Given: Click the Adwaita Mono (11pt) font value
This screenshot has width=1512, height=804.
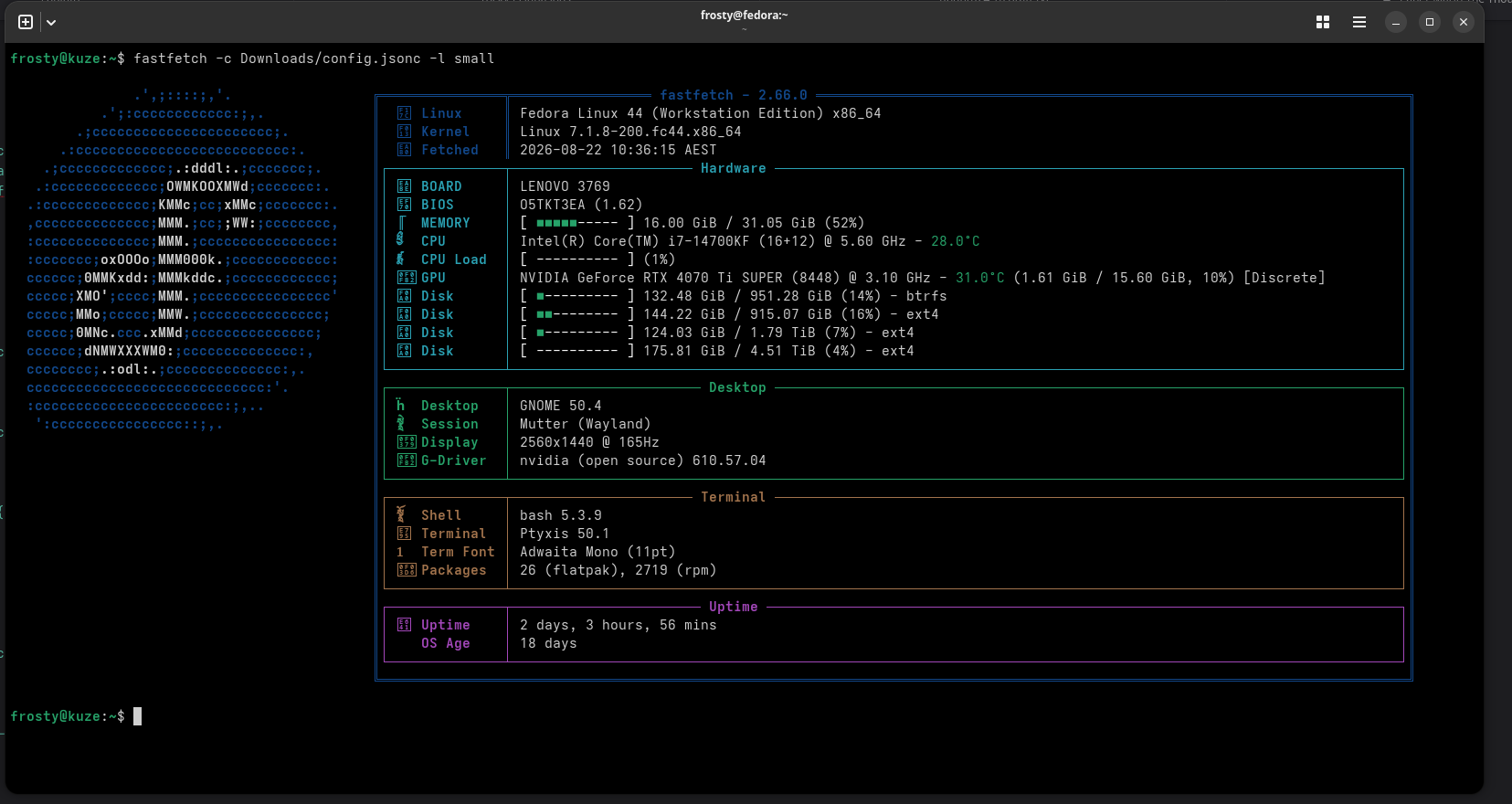Looking at the screenshot, I should pos(597,552).
